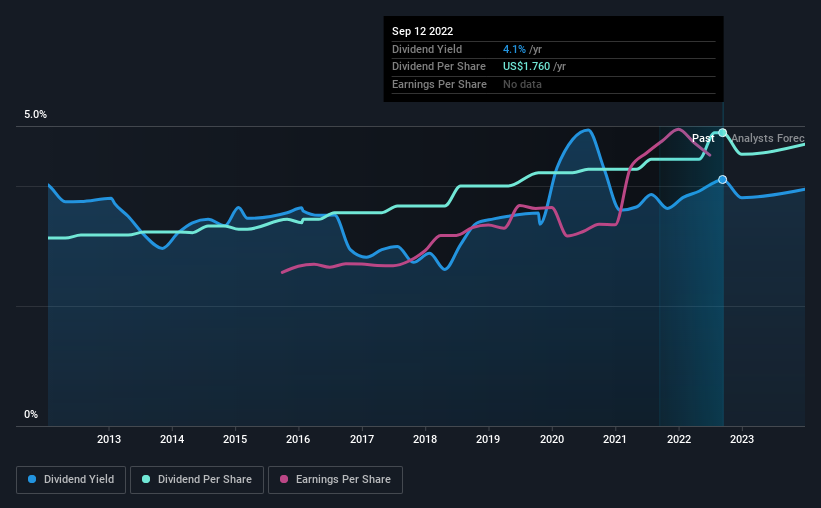Click the 'No data' earnings tooltip value

[x=524, y=85]
